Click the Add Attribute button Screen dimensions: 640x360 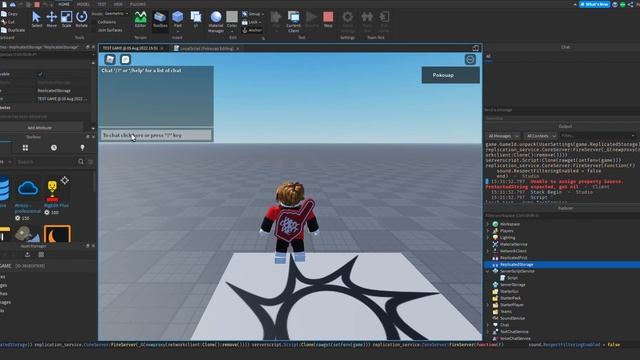40,128
